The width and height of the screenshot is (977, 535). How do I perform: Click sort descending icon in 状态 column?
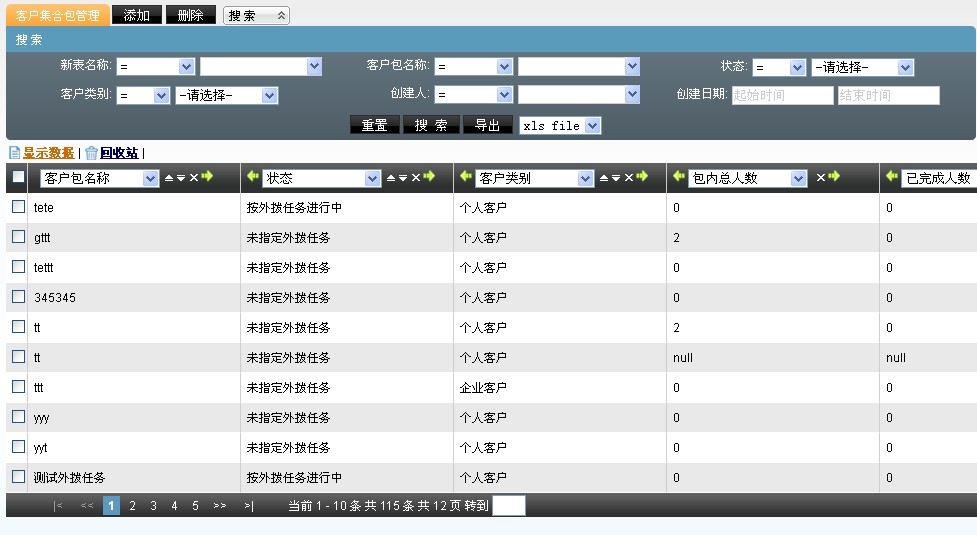coord(403,178)
